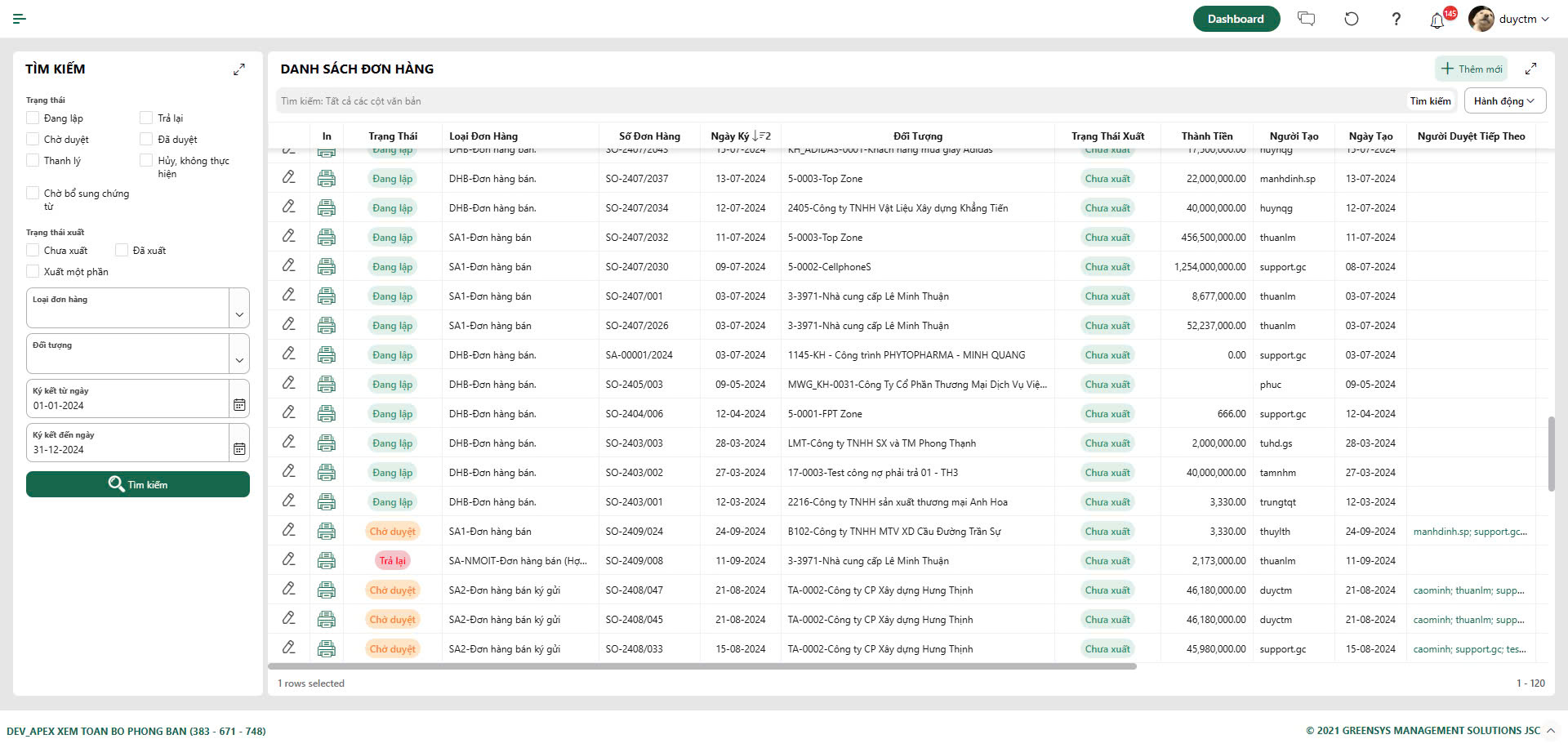This screenshot has height=748, width=1568.
Task: Print order SO-2407/2037
Action: 327,178
